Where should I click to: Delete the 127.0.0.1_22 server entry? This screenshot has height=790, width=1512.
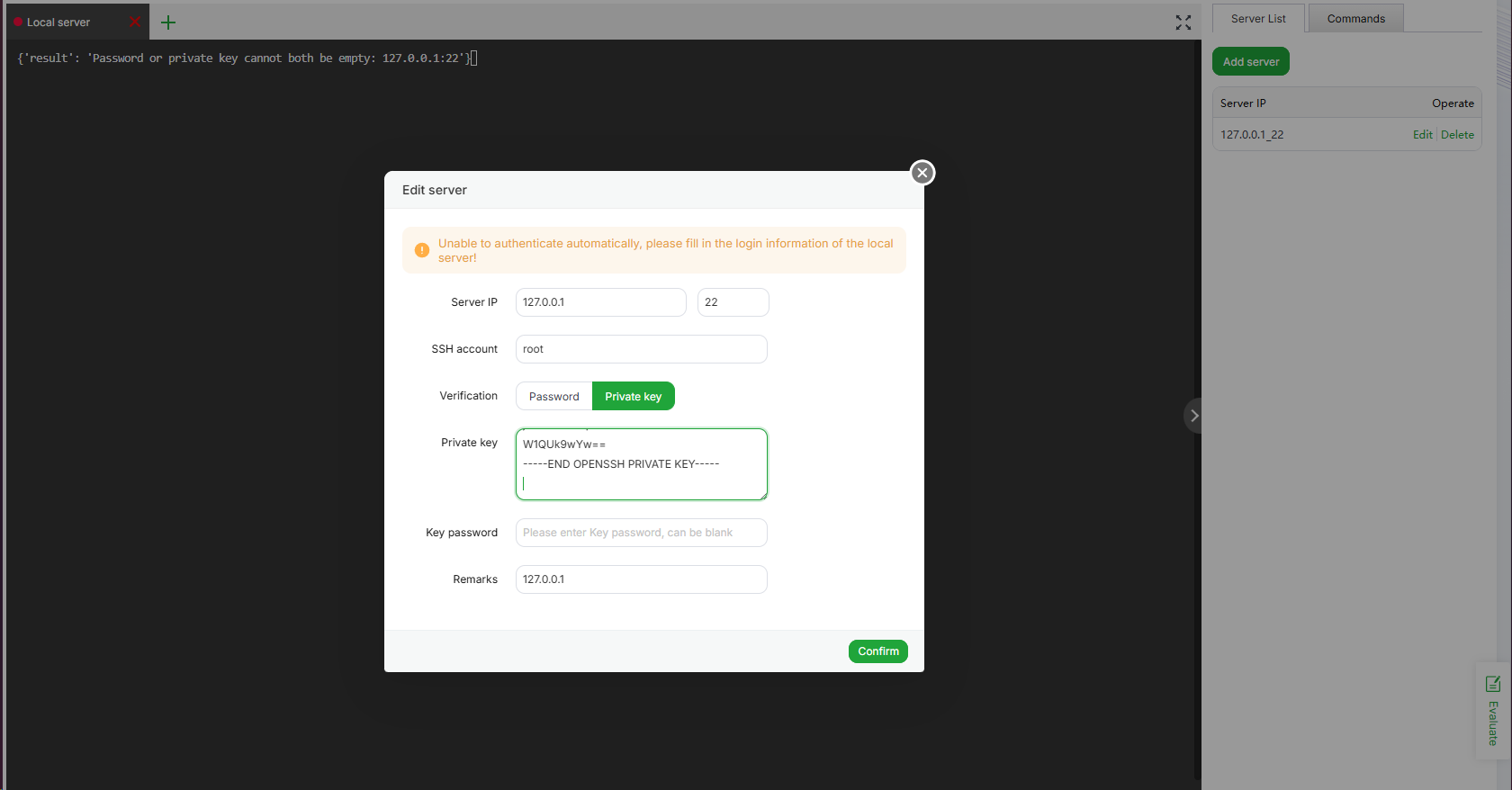[1457, 135]
